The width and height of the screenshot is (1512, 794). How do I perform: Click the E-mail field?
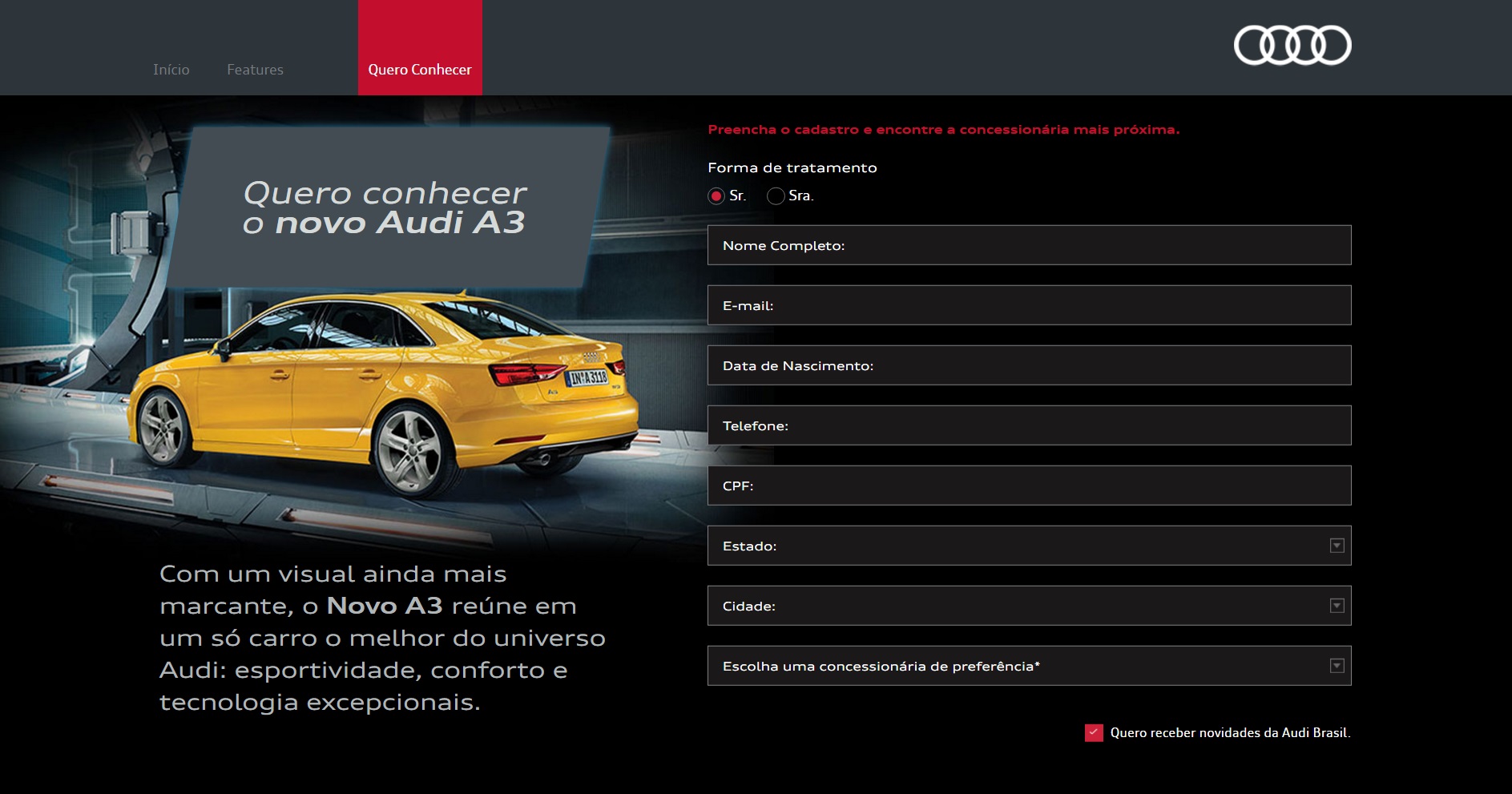point(1028,304)
